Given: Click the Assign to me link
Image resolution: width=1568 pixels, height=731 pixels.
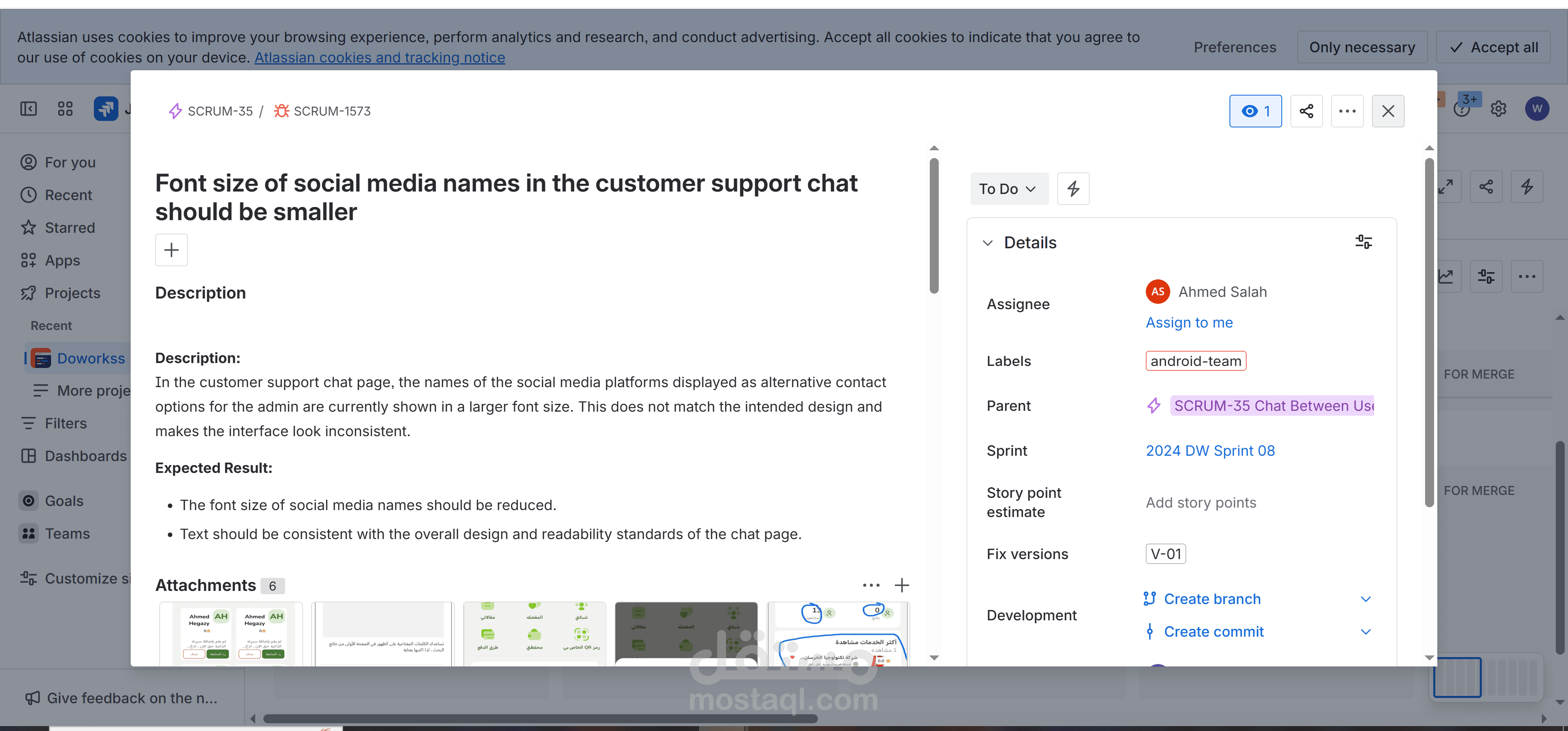Looking at the screenshot, I should click(1189, 323).
